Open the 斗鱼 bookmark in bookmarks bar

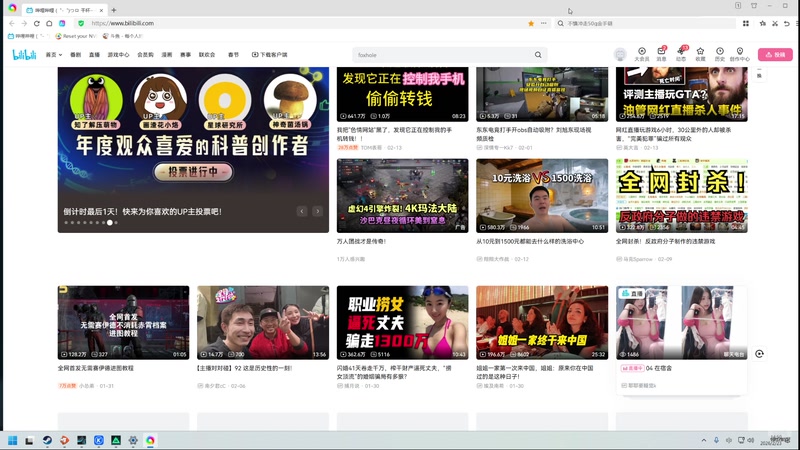[x=123, y=36]
